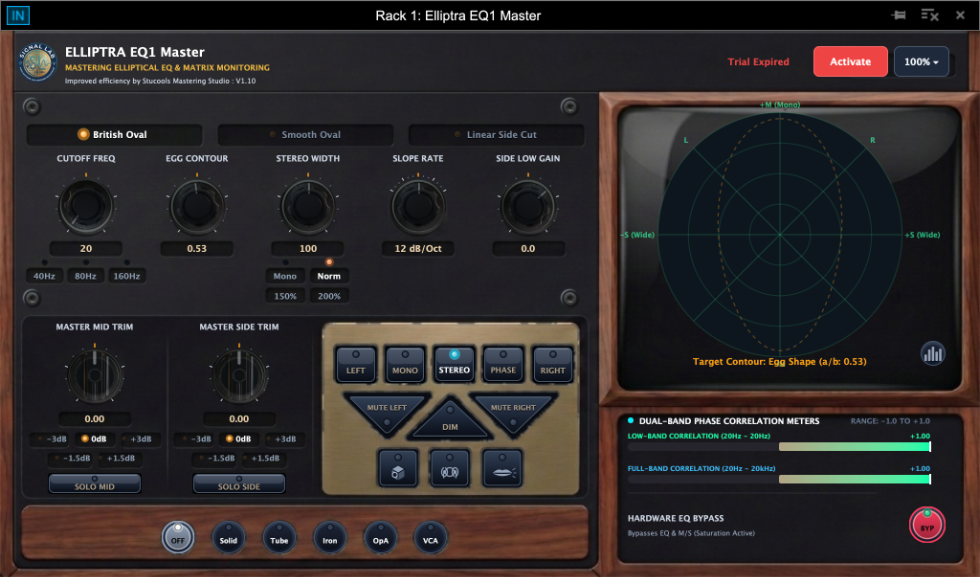Switch monitoring to RIGHT
980x577 pixels.
pyautogui.click(x=552, y=364)
